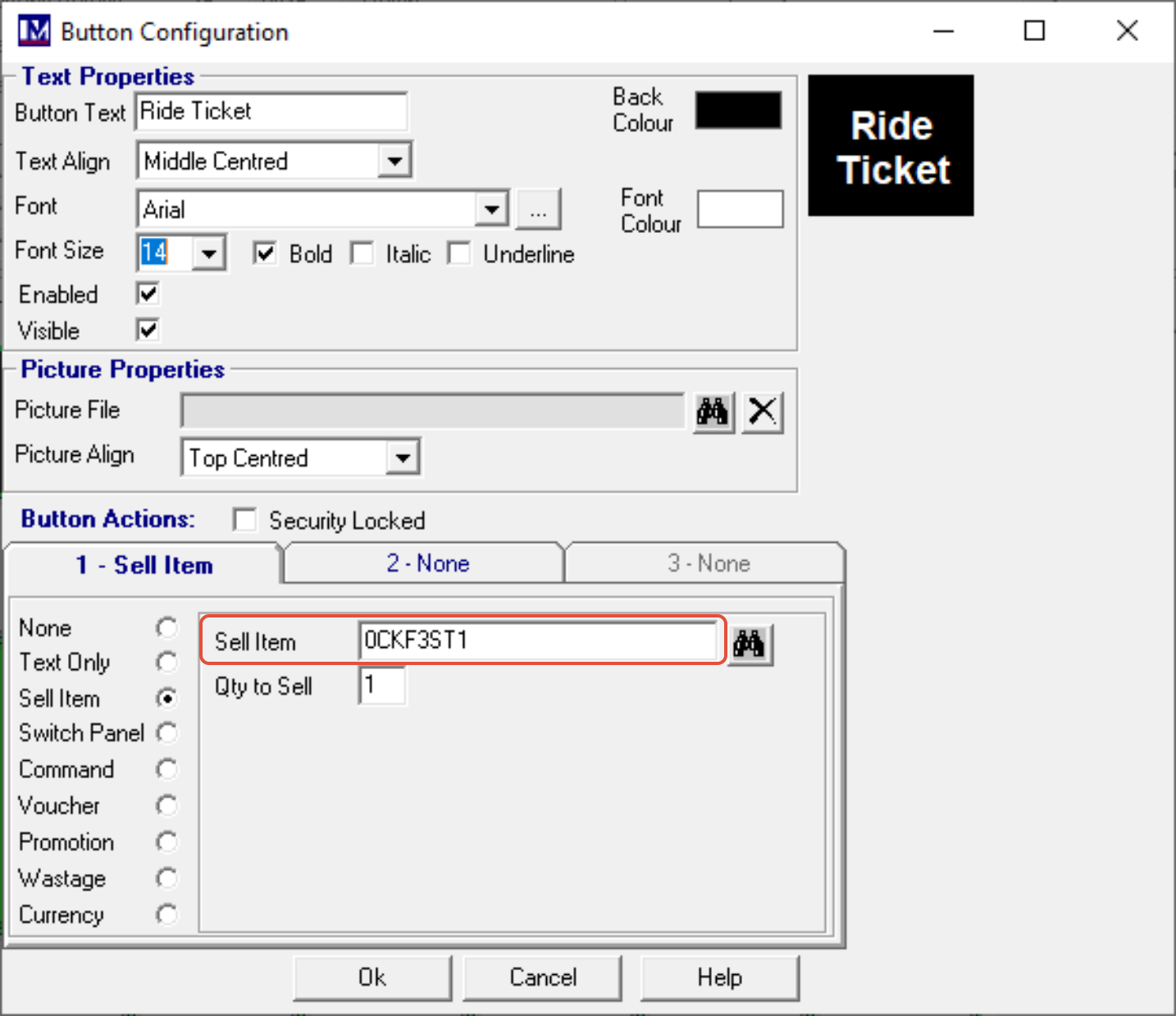
Task: Choose the Voucher radio button
Action: tap(166, 805)
